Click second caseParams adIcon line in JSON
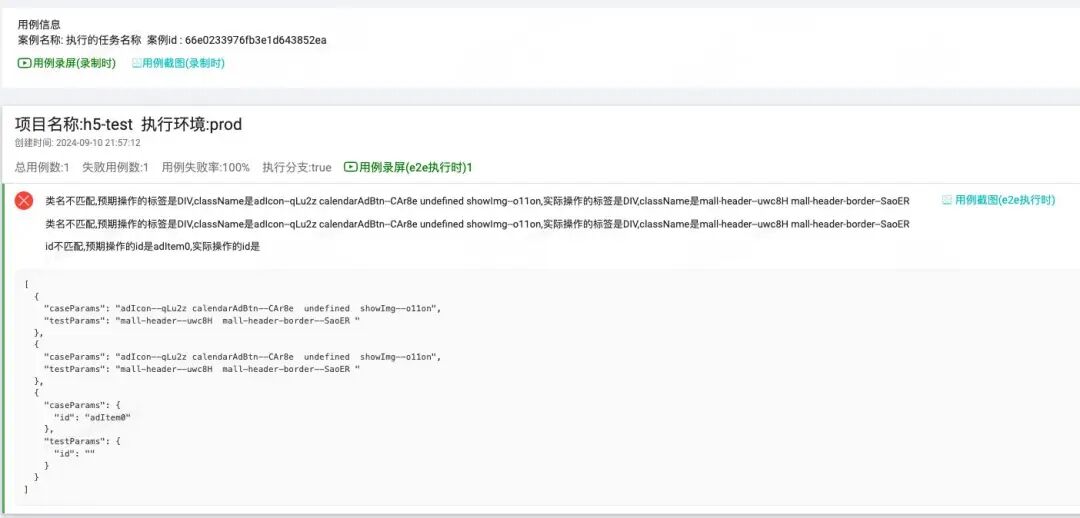 [242, 357]
